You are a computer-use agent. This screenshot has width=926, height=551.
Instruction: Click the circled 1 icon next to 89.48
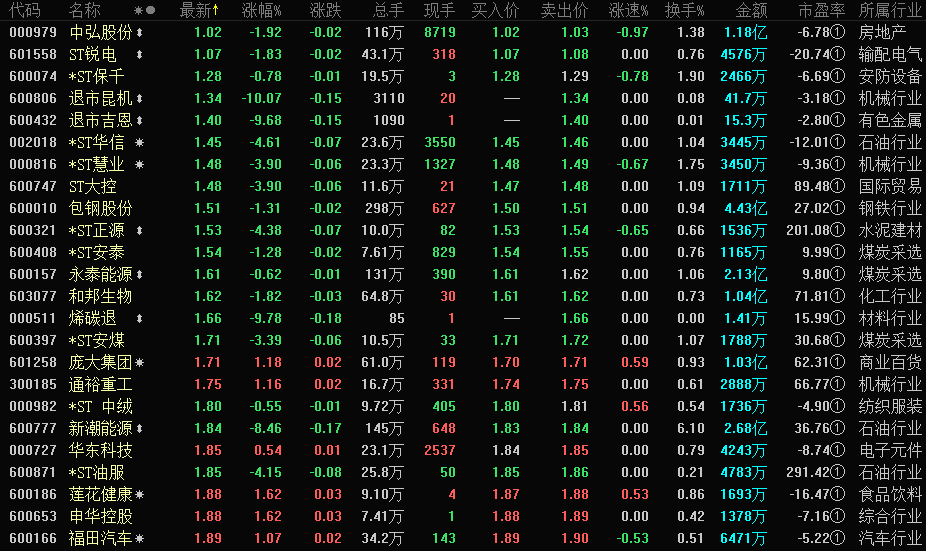pos(838,187)
